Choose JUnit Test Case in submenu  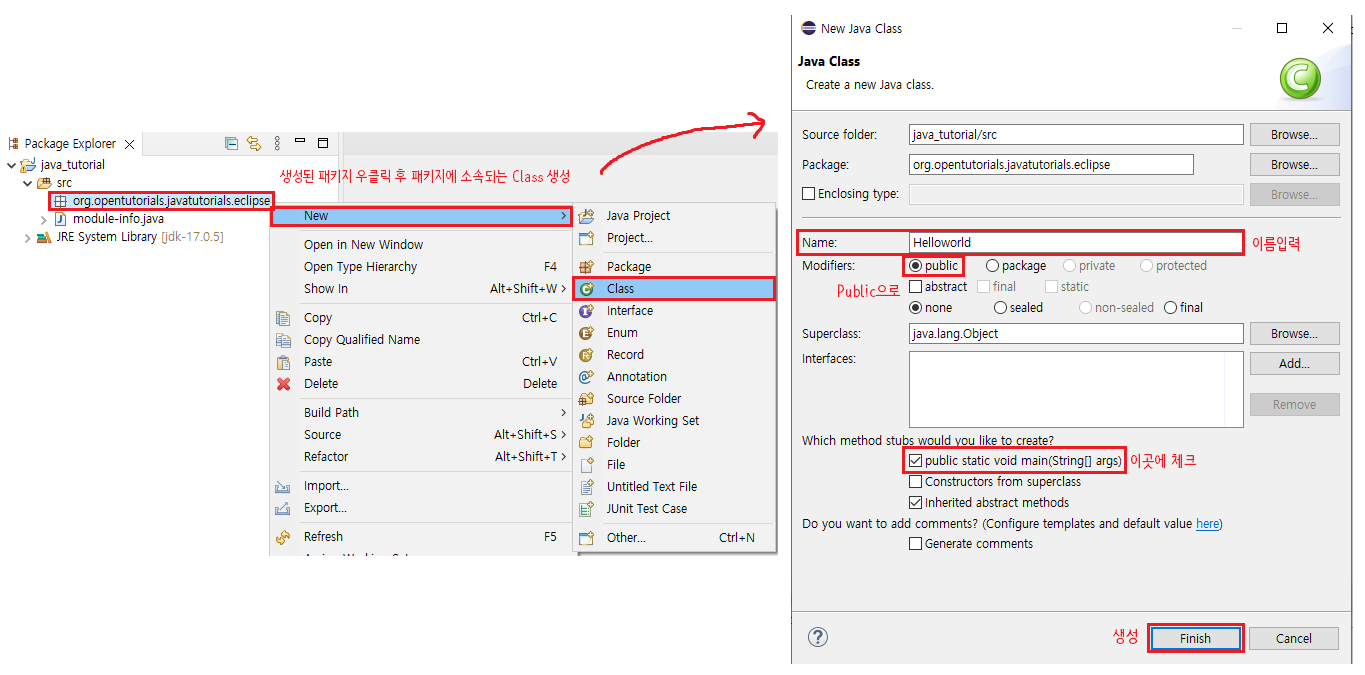[674, 509]
